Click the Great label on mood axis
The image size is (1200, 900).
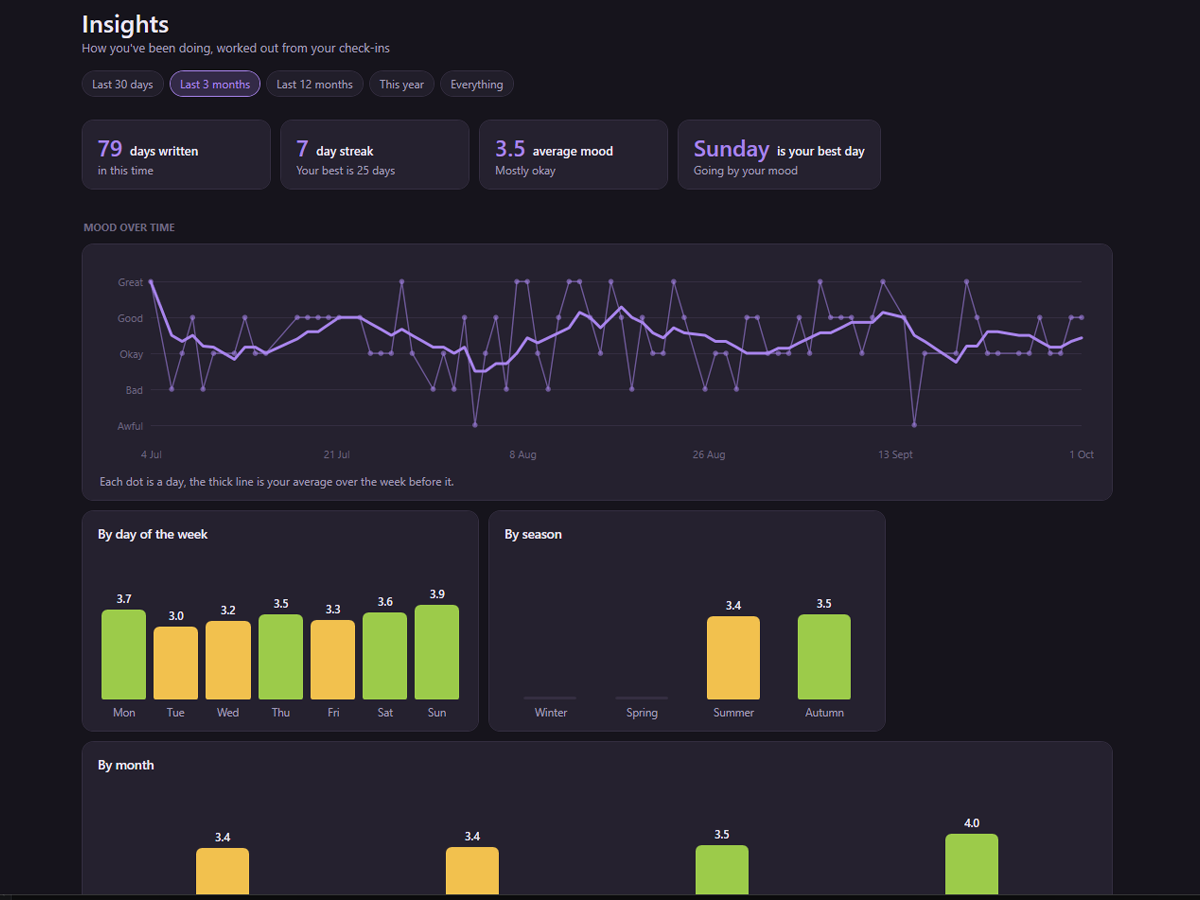click(130, 283)
